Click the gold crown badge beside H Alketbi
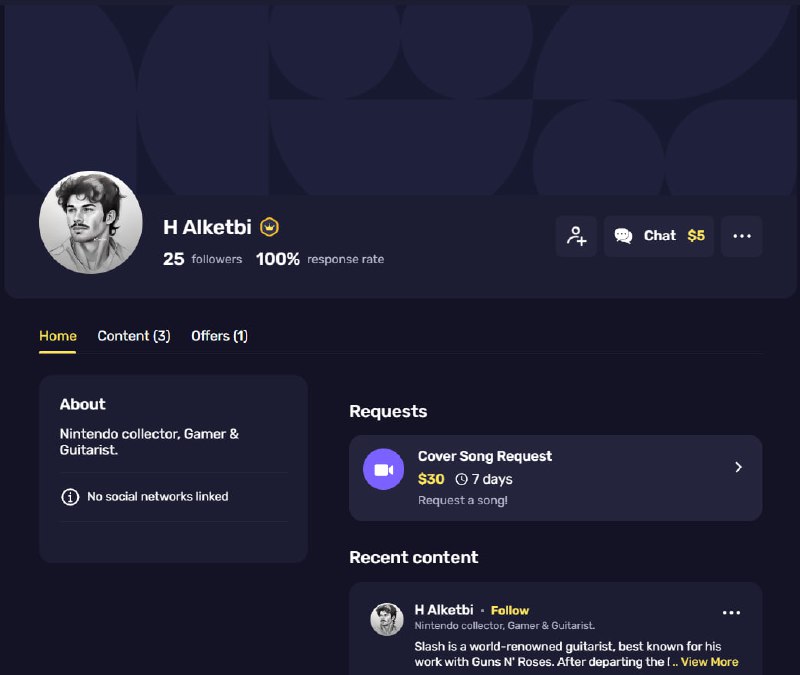Viewport: 800px width, 675px height. [269, 227]
